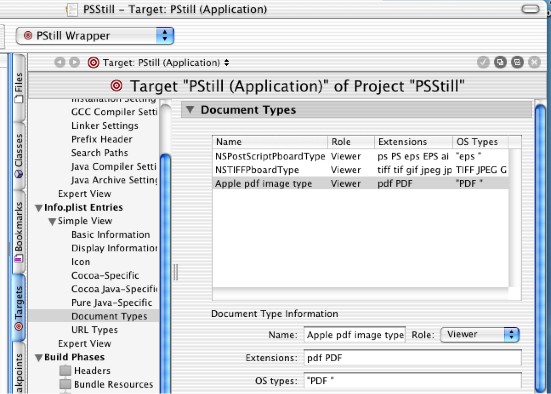
Task: Click the dark split-view icon after the checkmark
Action: click(x=500, y=62)
